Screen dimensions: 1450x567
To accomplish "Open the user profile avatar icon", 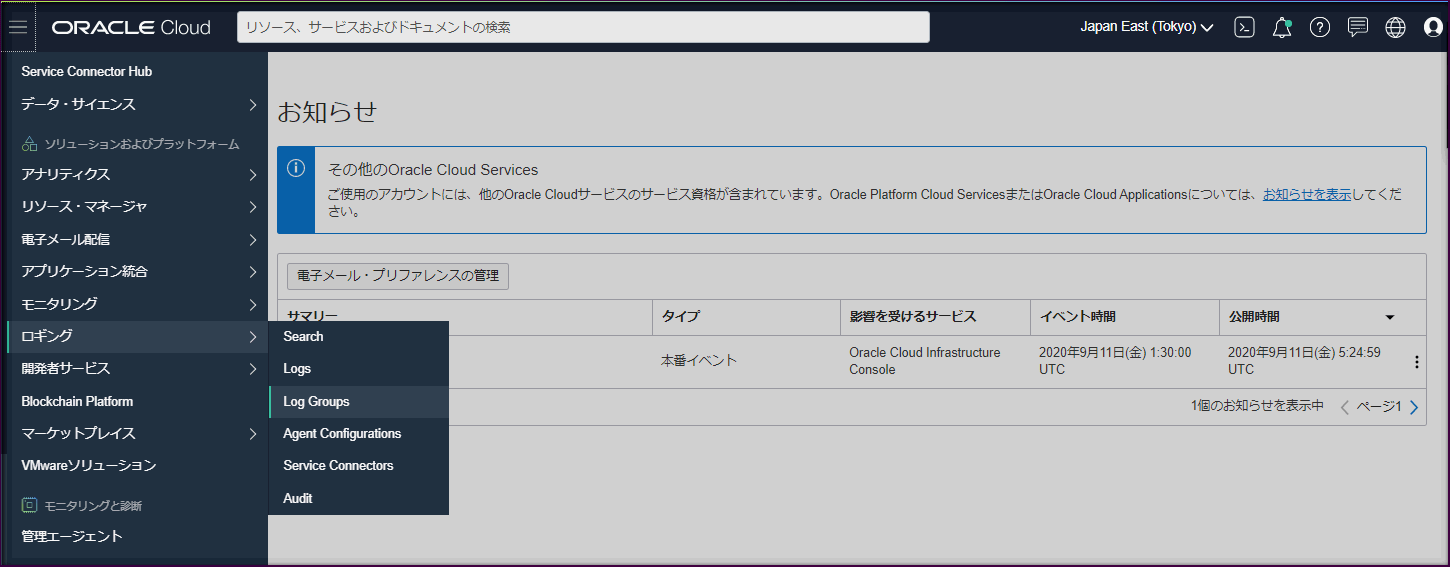I will 1433,27.
